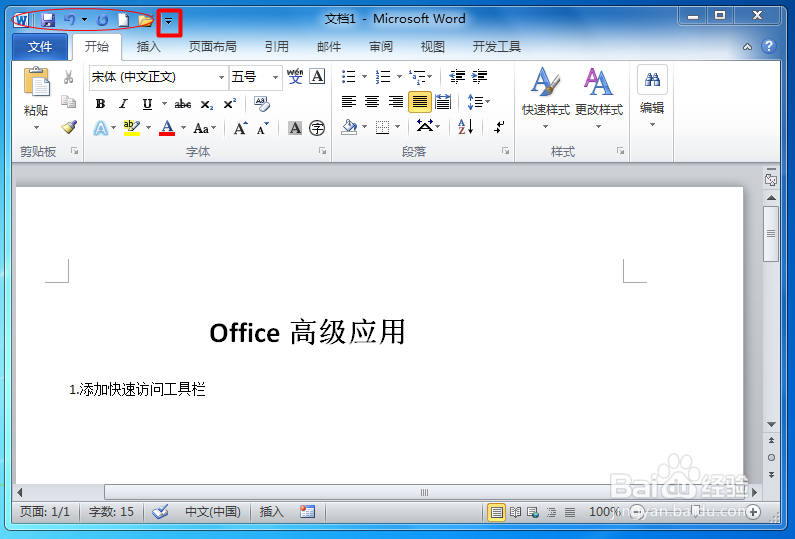Toggle Underline formatting
This screenshot has width=795, height=539.
pyautogui.click(x=147, y=104)
